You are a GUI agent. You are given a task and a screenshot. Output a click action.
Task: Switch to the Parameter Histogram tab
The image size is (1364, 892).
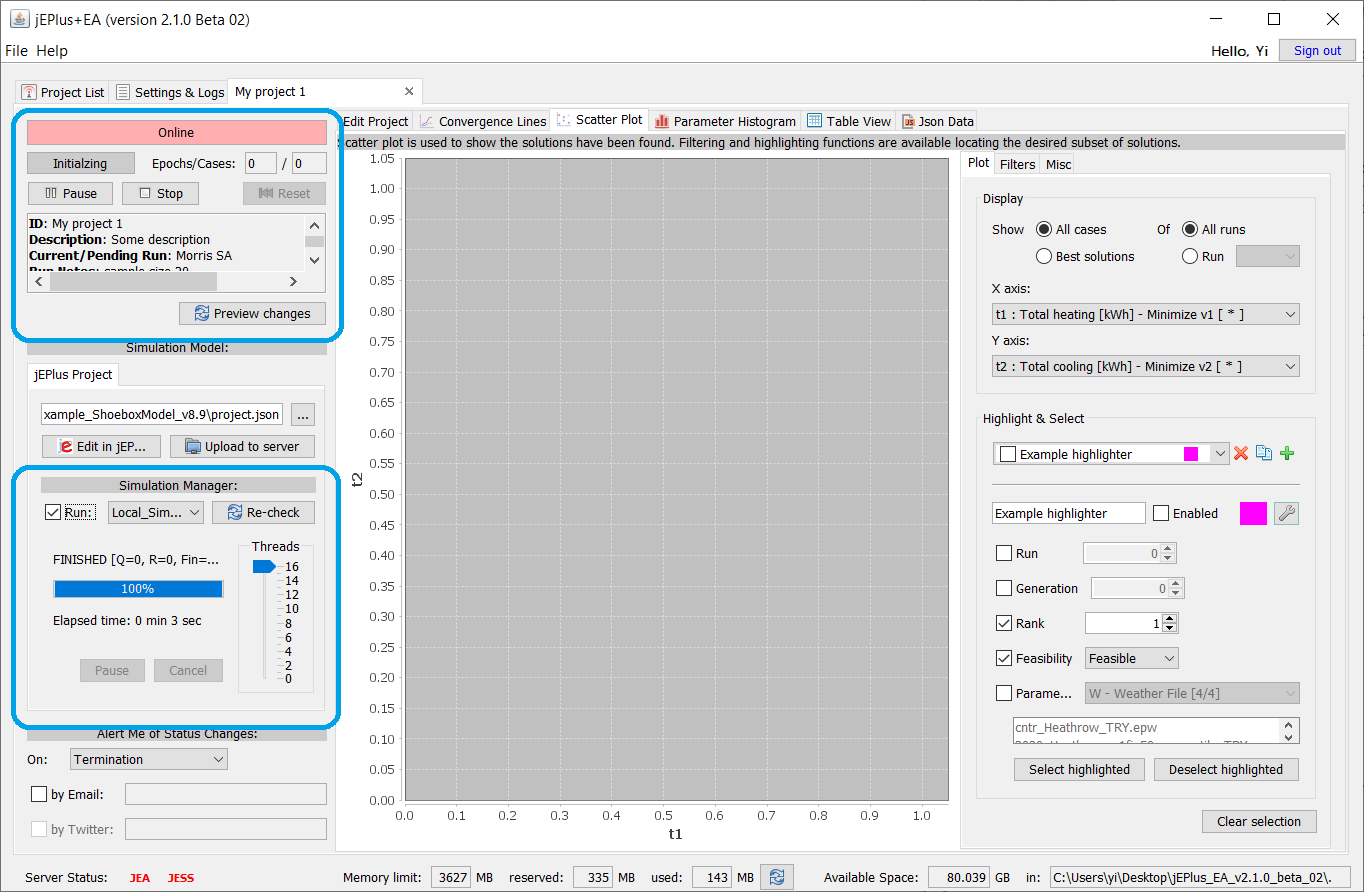(725, 121)
